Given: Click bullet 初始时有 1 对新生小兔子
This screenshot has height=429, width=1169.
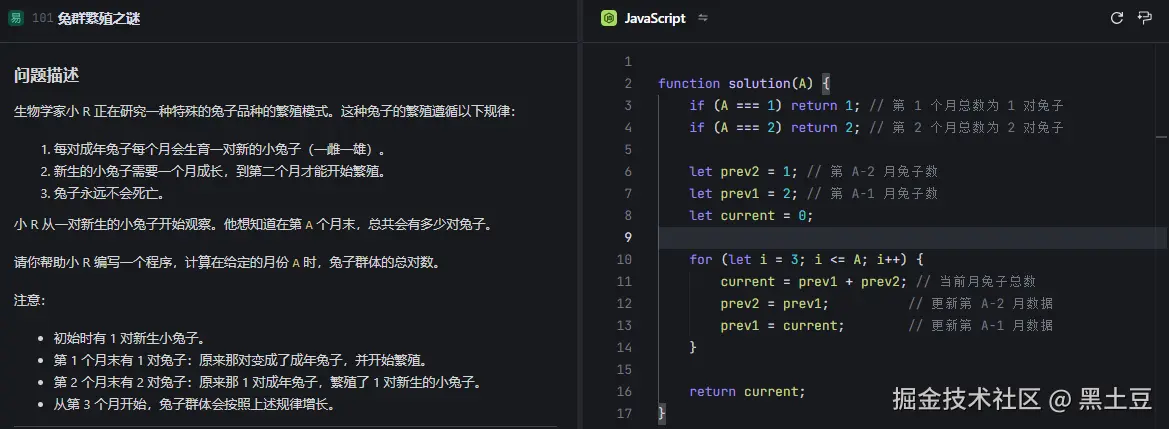Looking at the screenshot, I should (129, 338).
